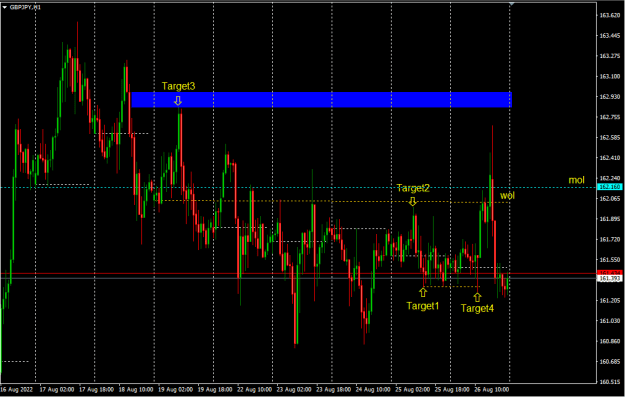625x397 pixels.
Task: Click the 163.275 price scale value
Action: pos(610,56)
